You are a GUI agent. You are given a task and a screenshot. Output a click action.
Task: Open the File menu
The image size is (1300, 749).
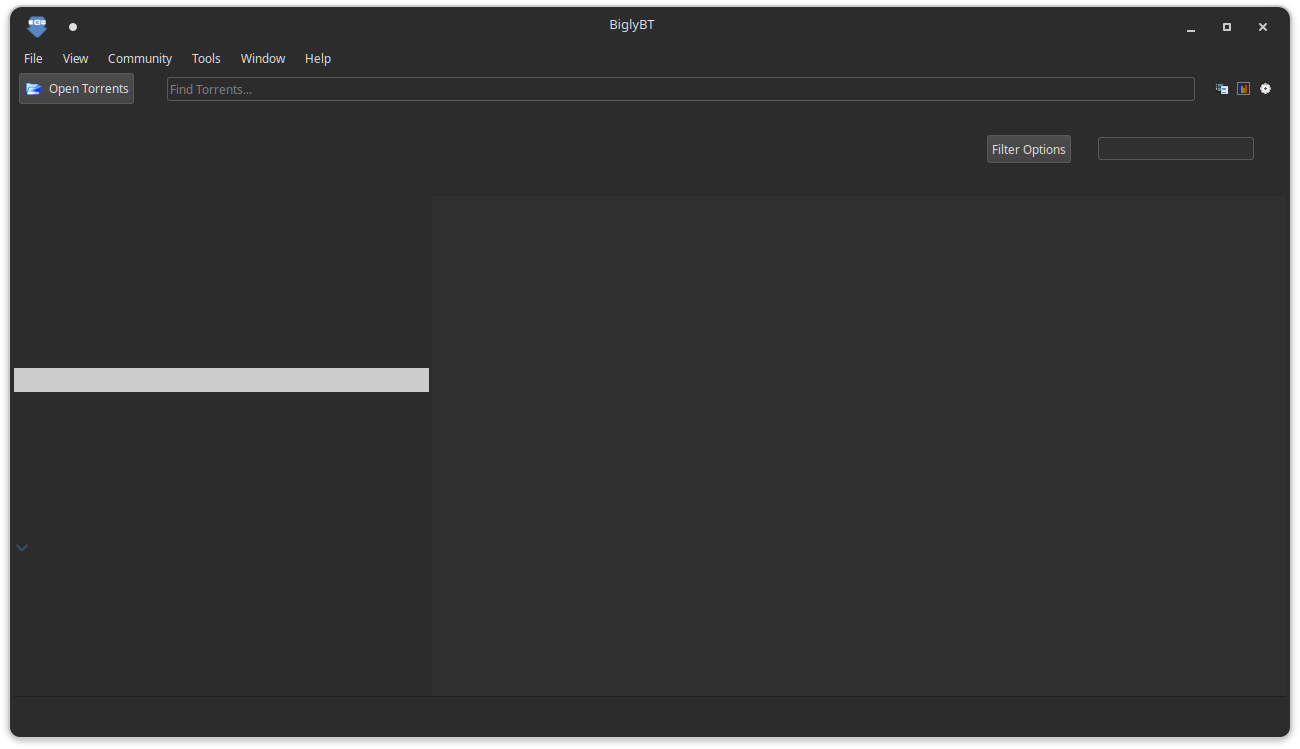coord(33,58)
